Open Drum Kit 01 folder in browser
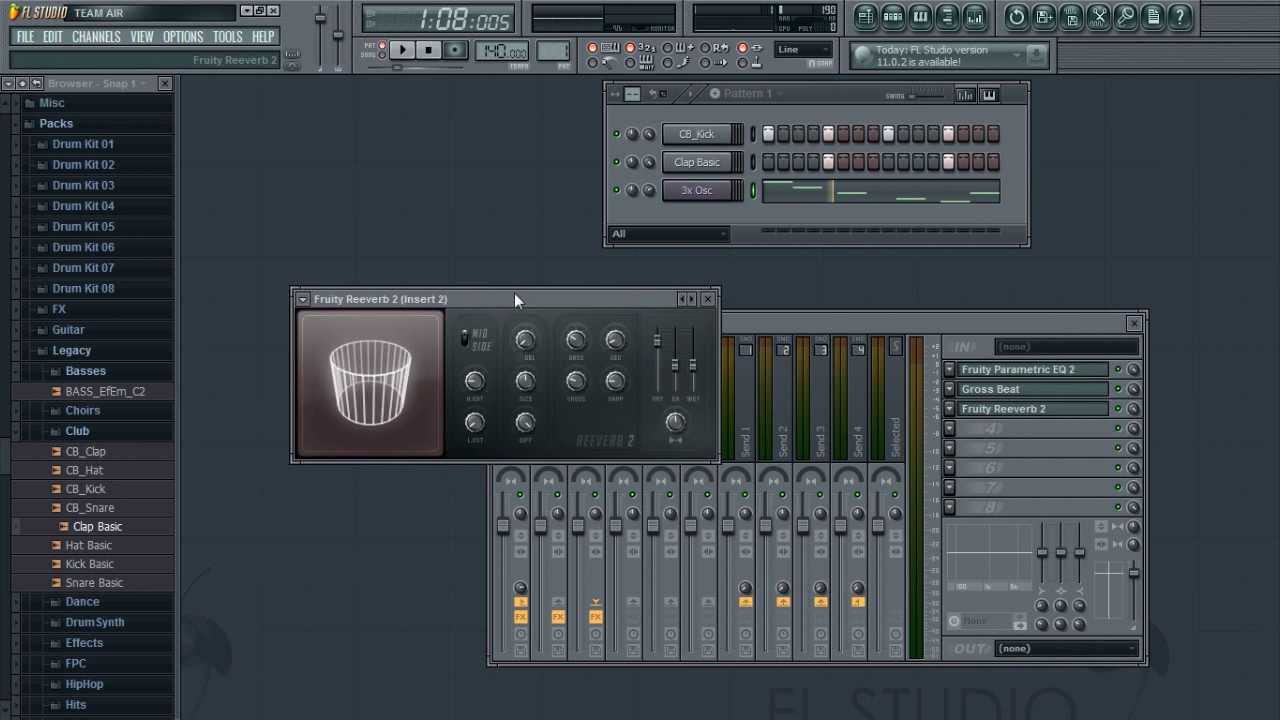Image resolution: width=1280 pixels, height=720 pixels. (83, 144)
